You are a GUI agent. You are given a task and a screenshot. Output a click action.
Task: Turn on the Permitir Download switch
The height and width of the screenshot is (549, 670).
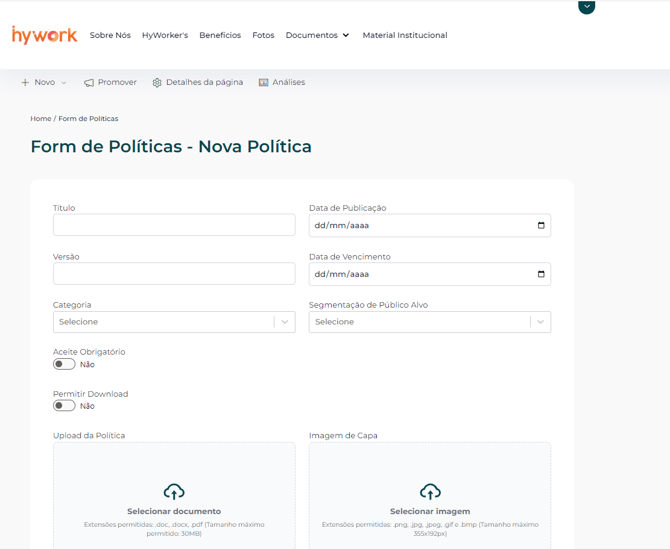[64, 406]
